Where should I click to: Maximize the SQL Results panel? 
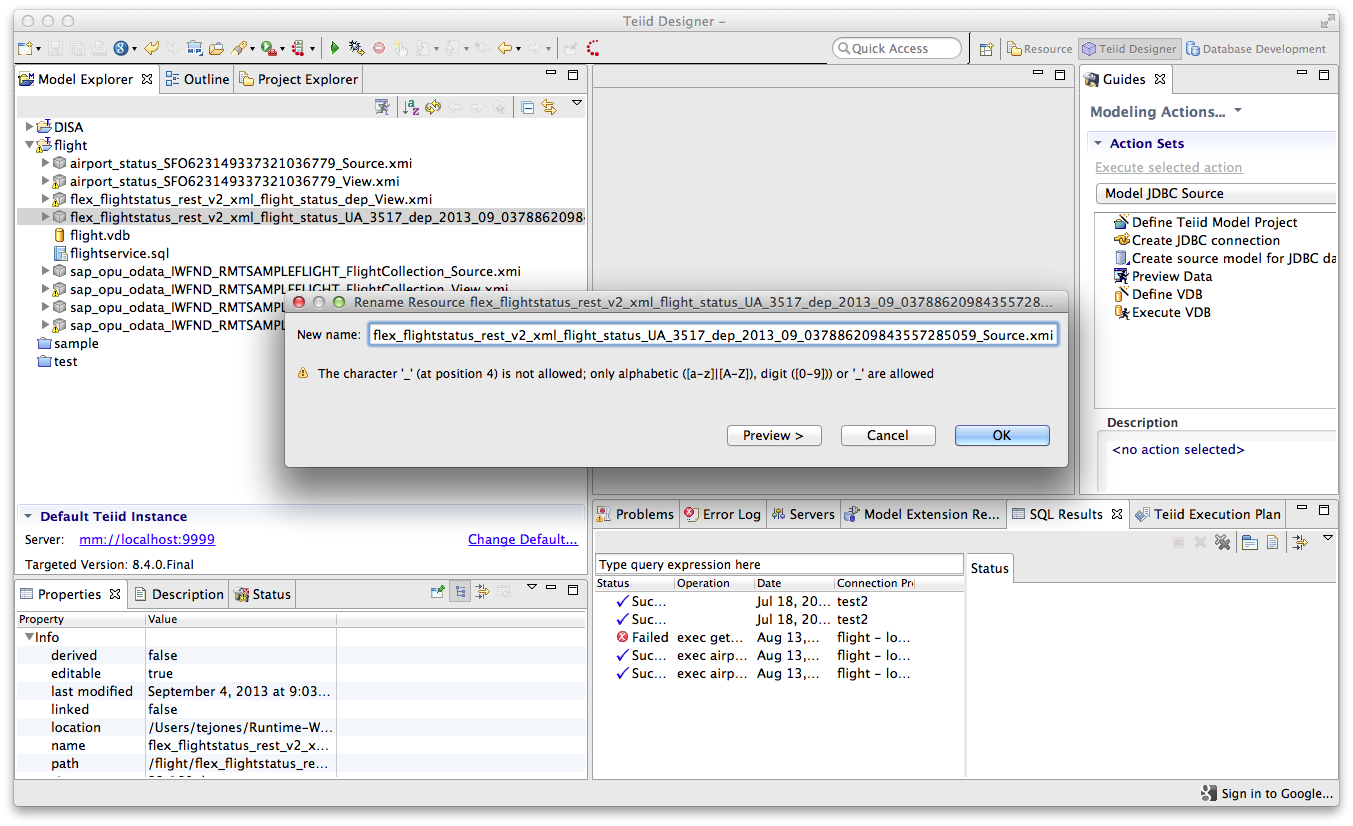[1325, 511]
